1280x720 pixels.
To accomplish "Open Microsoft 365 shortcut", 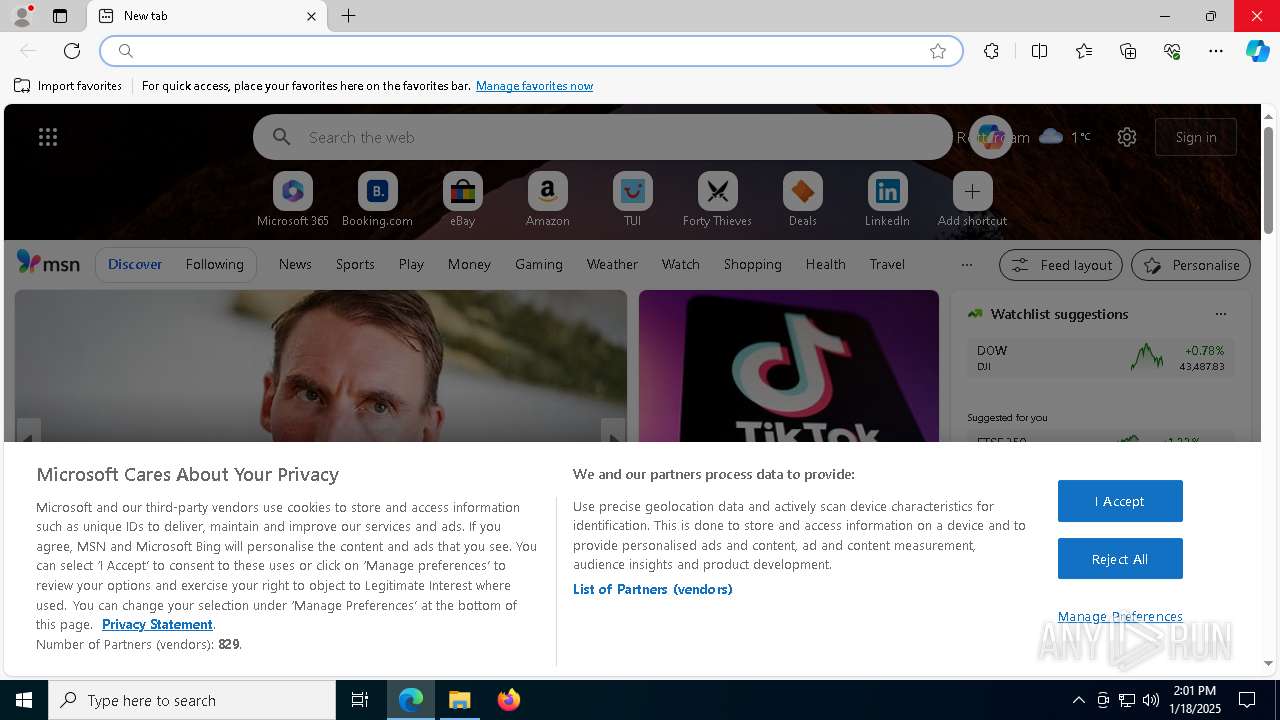I will tap(293, 199).
